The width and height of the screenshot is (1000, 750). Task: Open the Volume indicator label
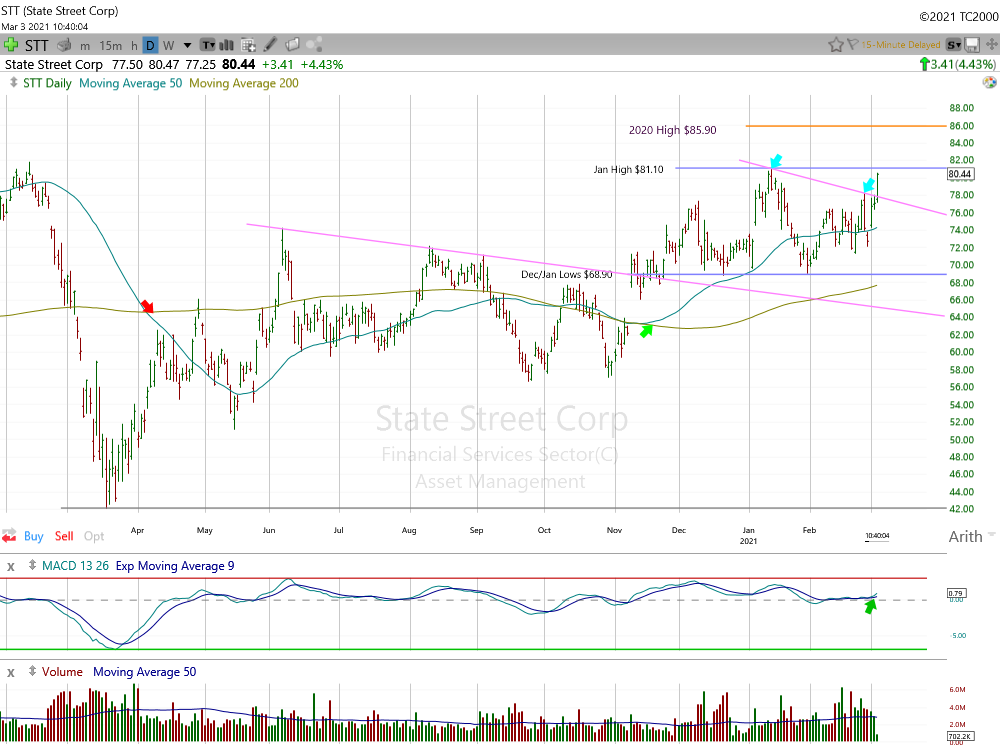pyautogui.click(x=62, y=672)
